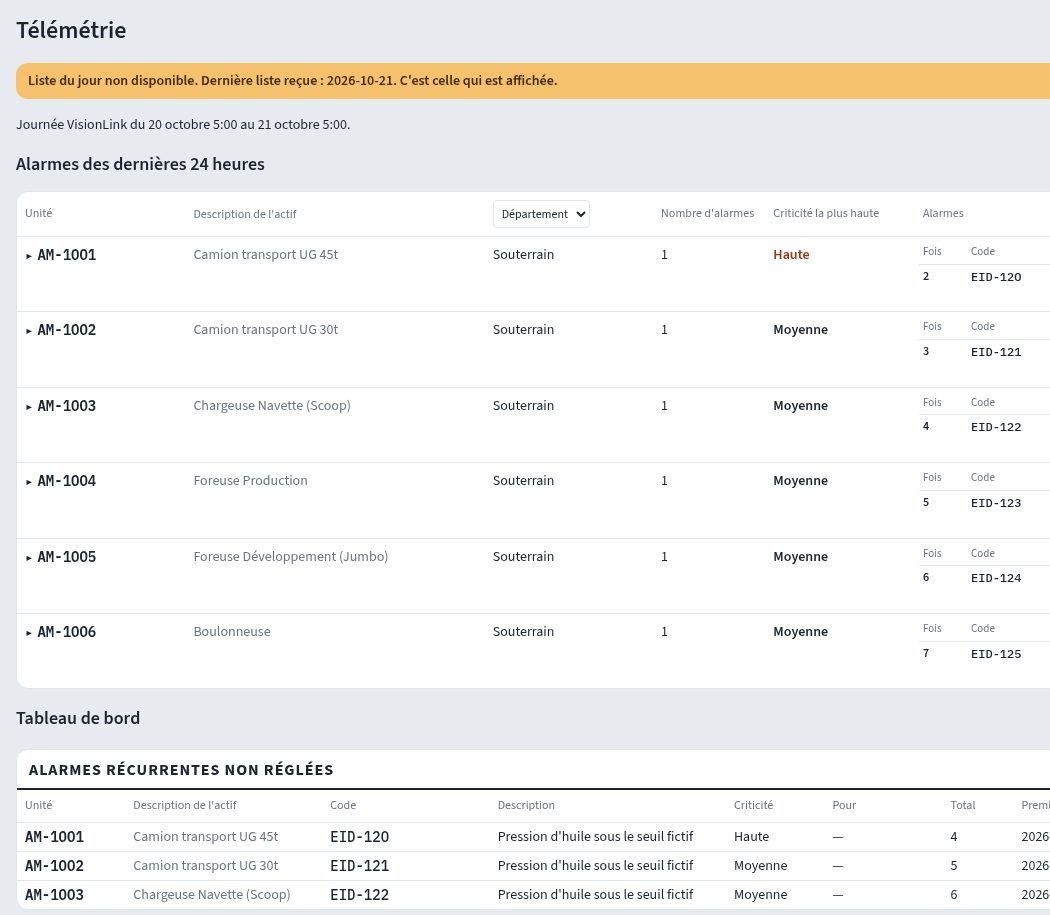
Task: Click the Foreuse Production description
Action: click(250, 480)
